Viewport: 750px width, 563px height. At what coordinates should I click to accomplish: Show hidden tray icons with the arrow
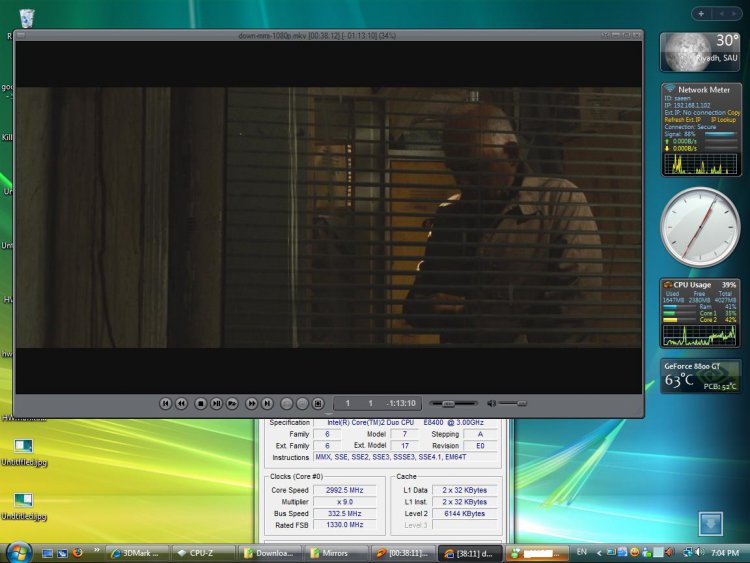pyautogui.click(x=599, y=553)
